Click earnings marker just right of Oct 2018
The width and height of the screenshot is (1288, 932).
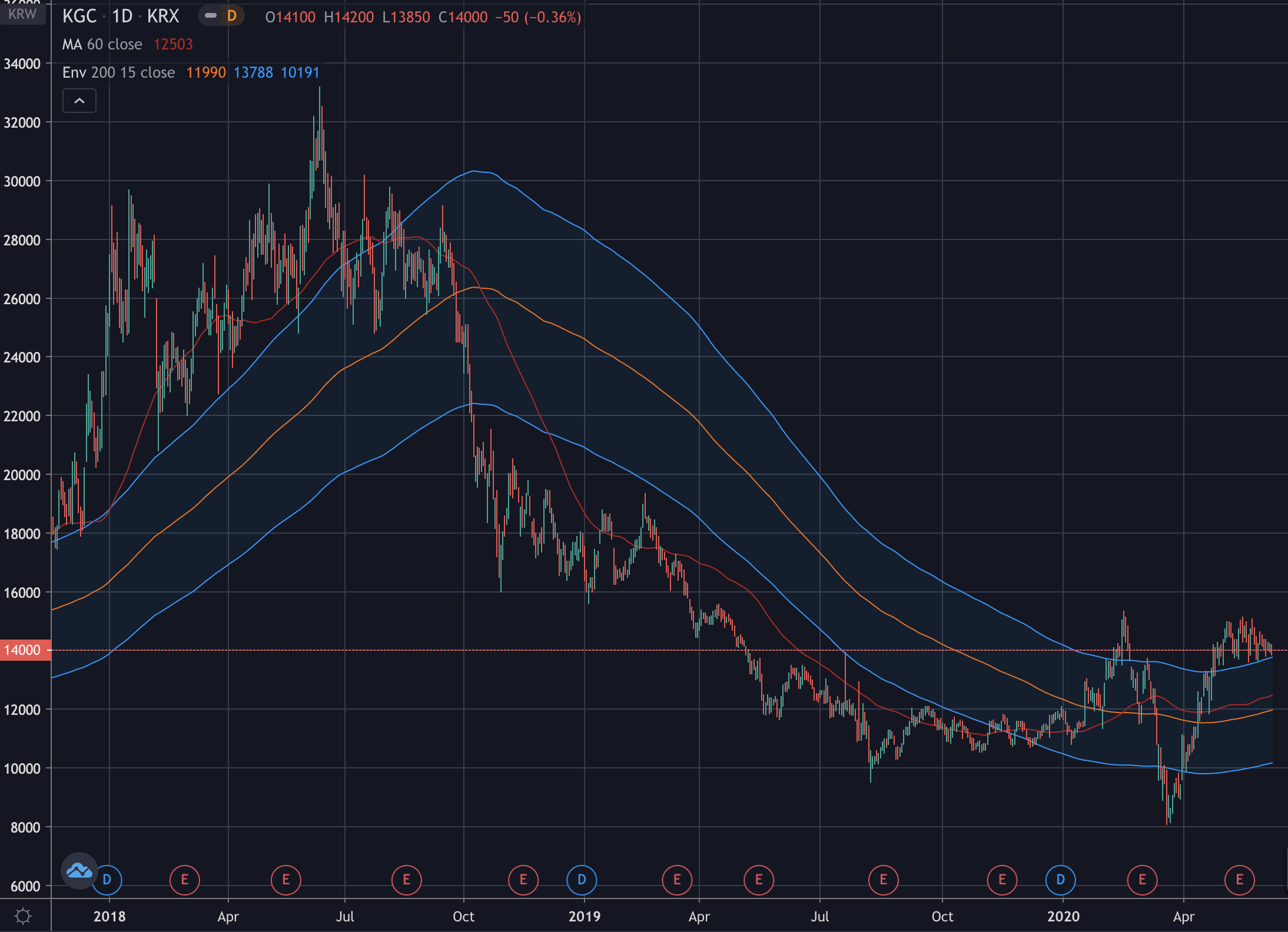click(x=523, y=880)
